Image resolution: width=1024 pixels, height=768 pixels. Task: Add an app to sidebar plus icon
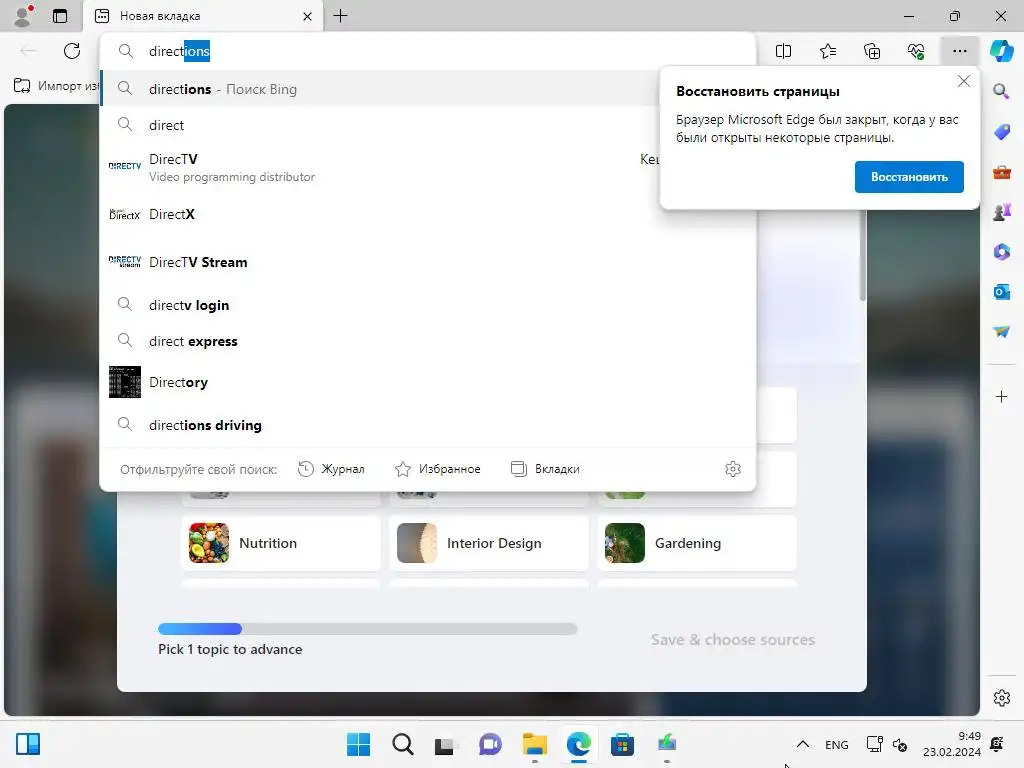[1001, 396]
